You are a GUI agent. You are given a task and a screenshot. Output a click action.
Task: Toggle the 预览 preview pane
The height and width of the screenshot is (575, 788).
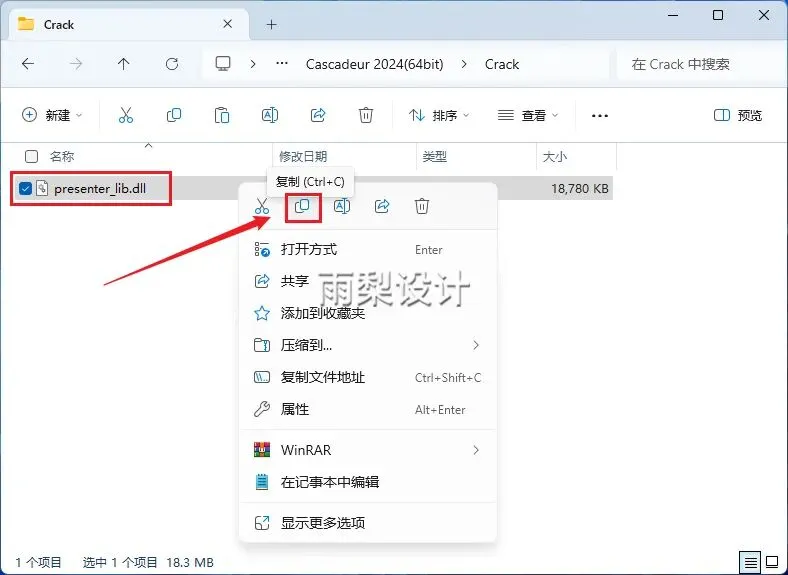[738, 116]
